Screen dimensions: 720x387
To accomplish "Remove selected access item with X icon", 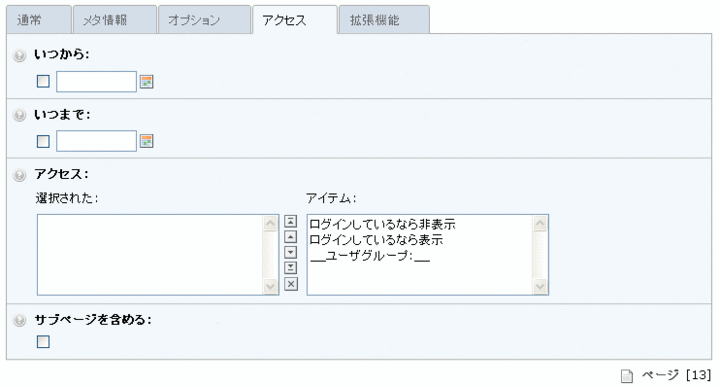I will click(291, 284).
